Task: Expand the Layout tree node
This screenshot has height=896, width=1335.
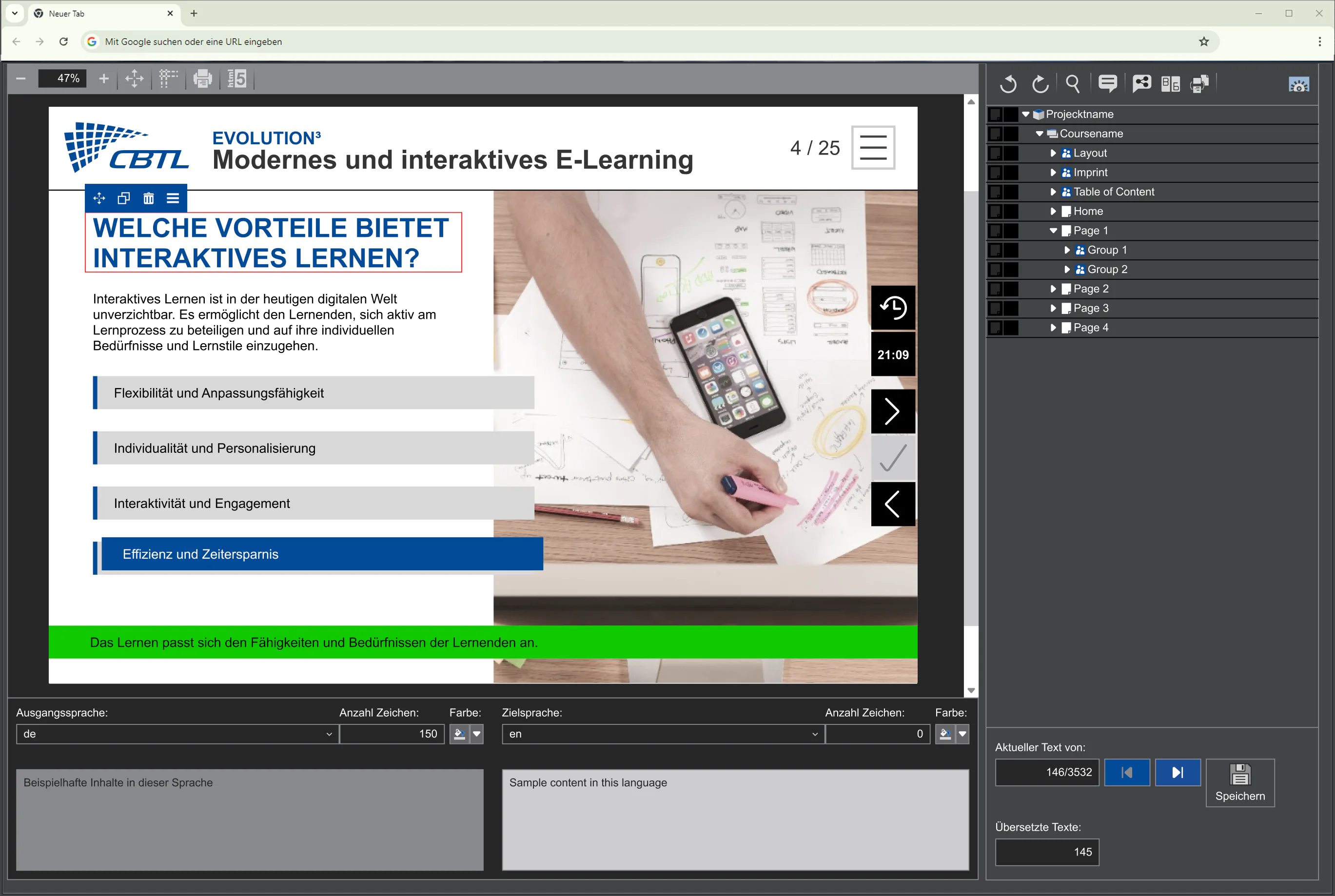Action: [1053, 153]
